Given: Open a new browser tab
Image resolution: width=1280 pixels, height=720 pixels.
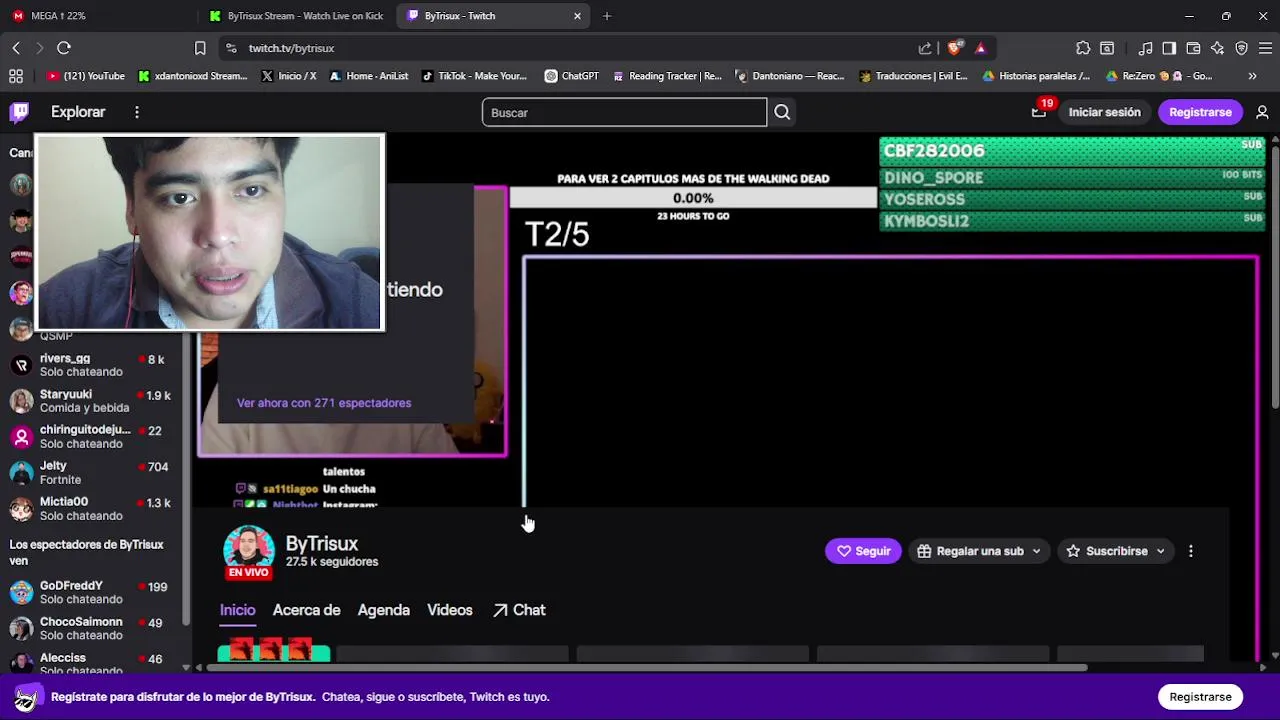Looking at the screenshot, I should click(x=607, y=16).
